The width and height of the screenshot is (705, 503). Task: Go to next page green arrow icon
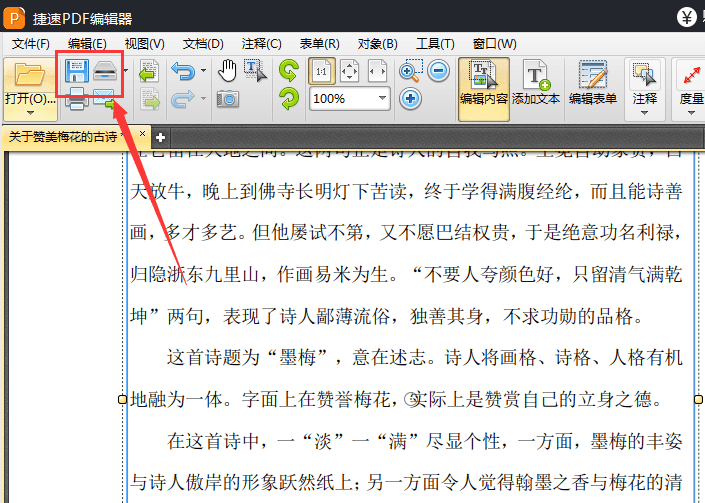pyautogui.click(x=150, y=99)
